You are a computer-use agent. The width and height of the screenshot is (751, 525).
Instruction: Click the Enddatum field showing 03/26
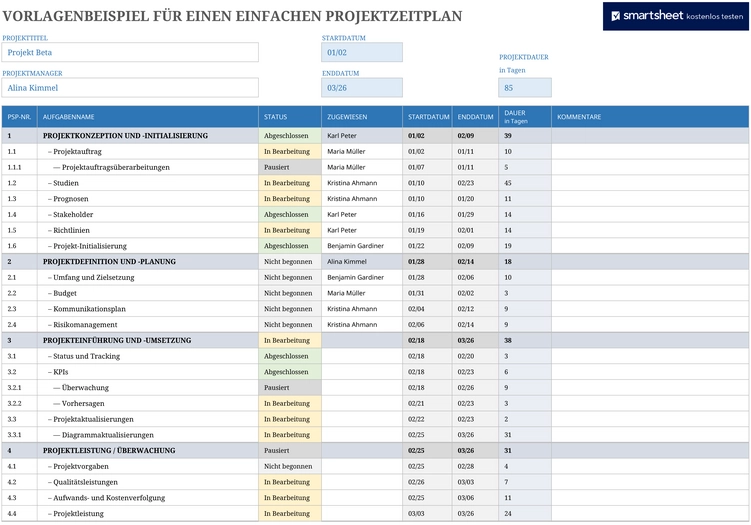pos(362,88)
